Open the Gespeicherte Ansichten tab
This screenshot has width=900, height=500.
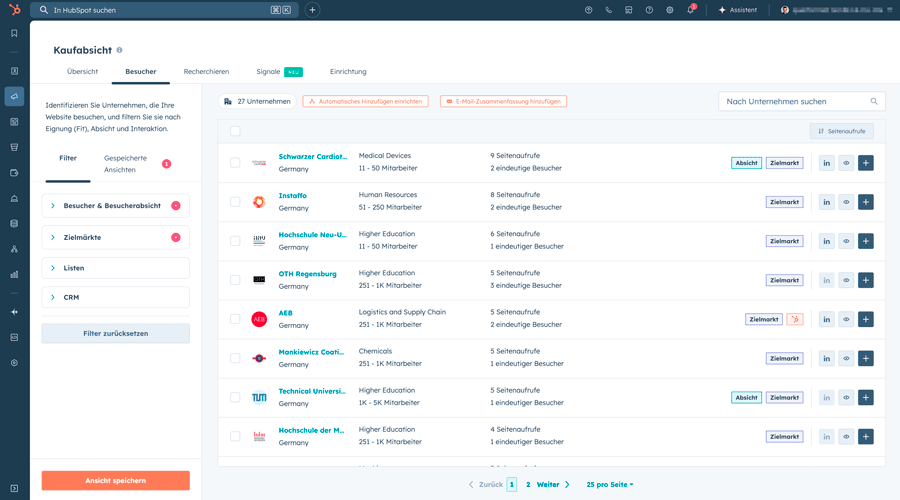click(125, 164)
